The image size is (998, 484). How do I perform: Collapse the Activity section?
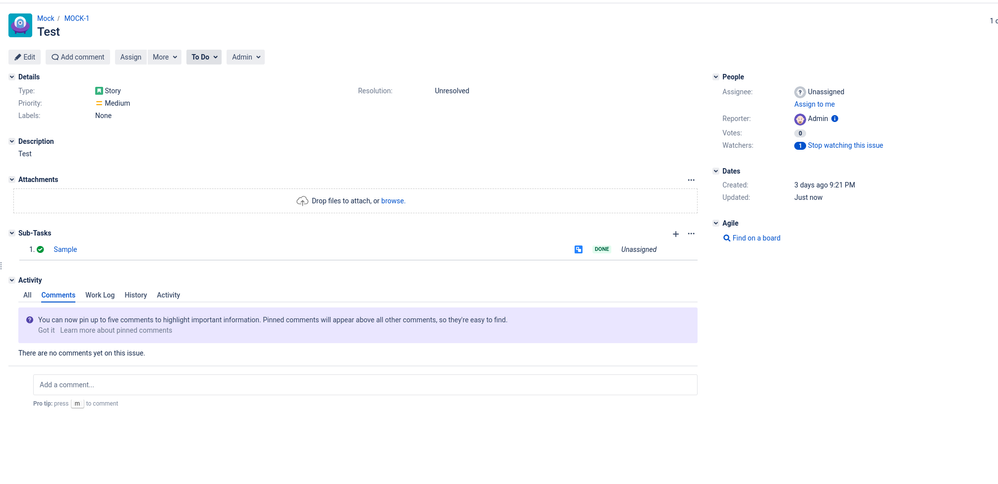(11, 280)
